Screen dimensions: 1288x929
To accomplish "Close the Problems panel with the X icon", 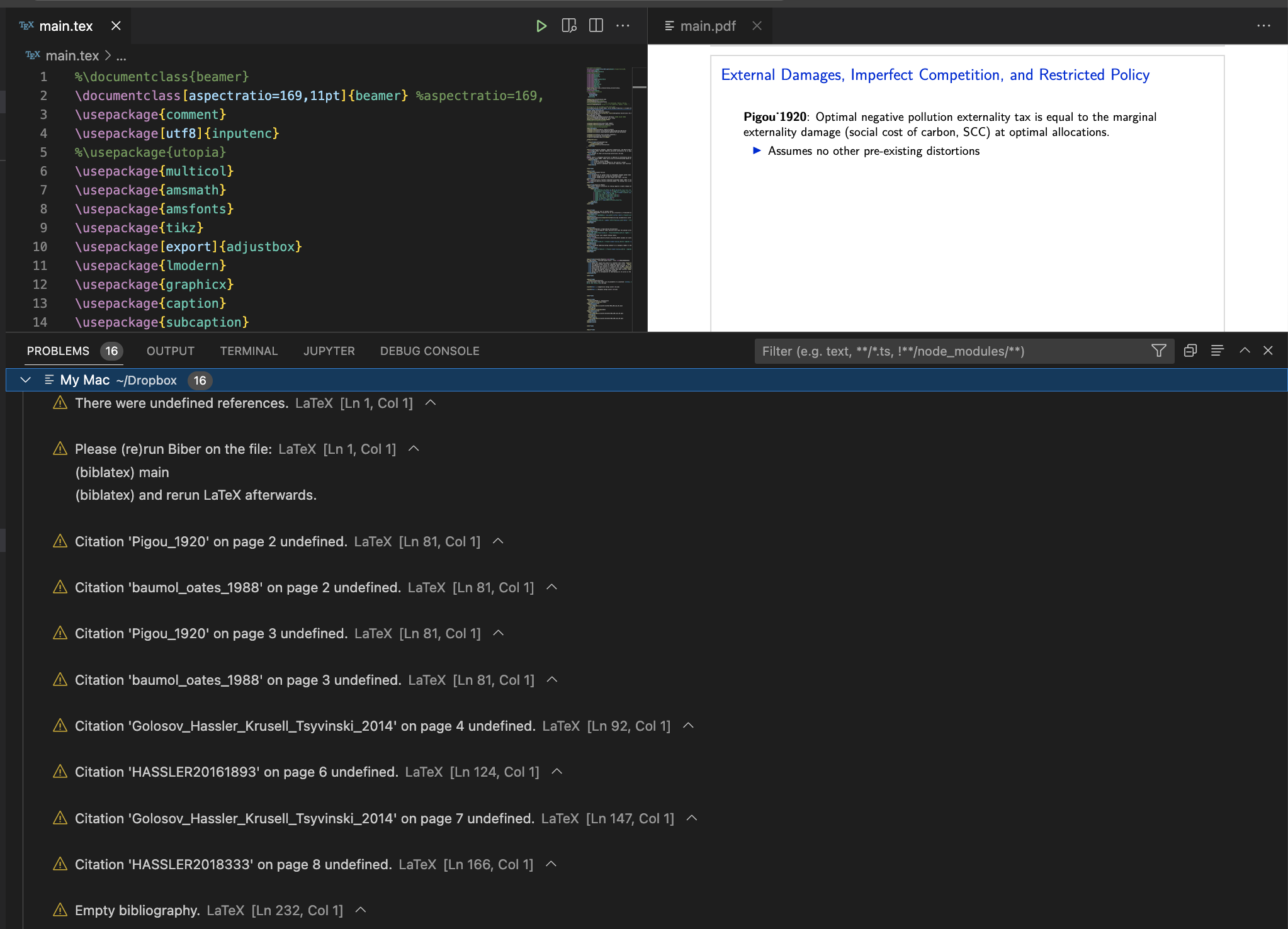I will tap(1269, 351).
